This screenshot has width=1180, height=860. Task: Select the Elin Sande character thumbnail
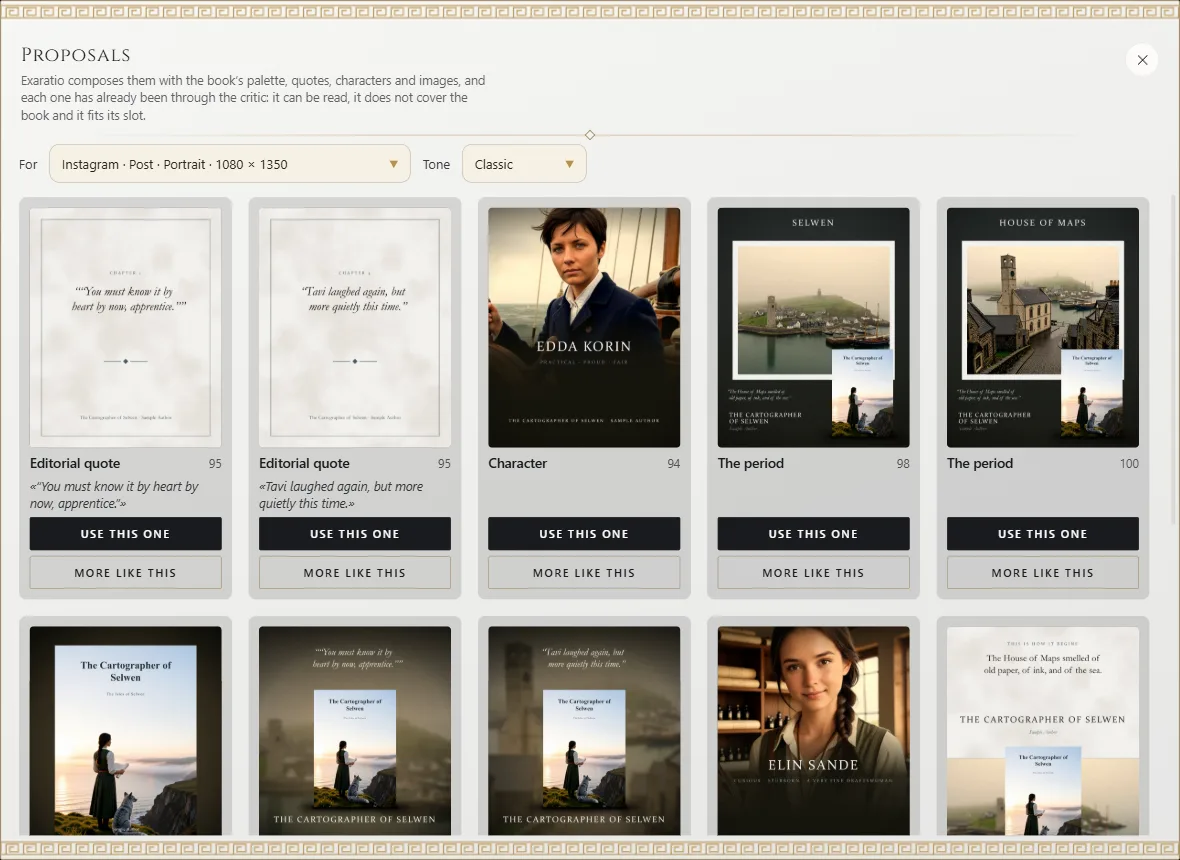point(814,731)
